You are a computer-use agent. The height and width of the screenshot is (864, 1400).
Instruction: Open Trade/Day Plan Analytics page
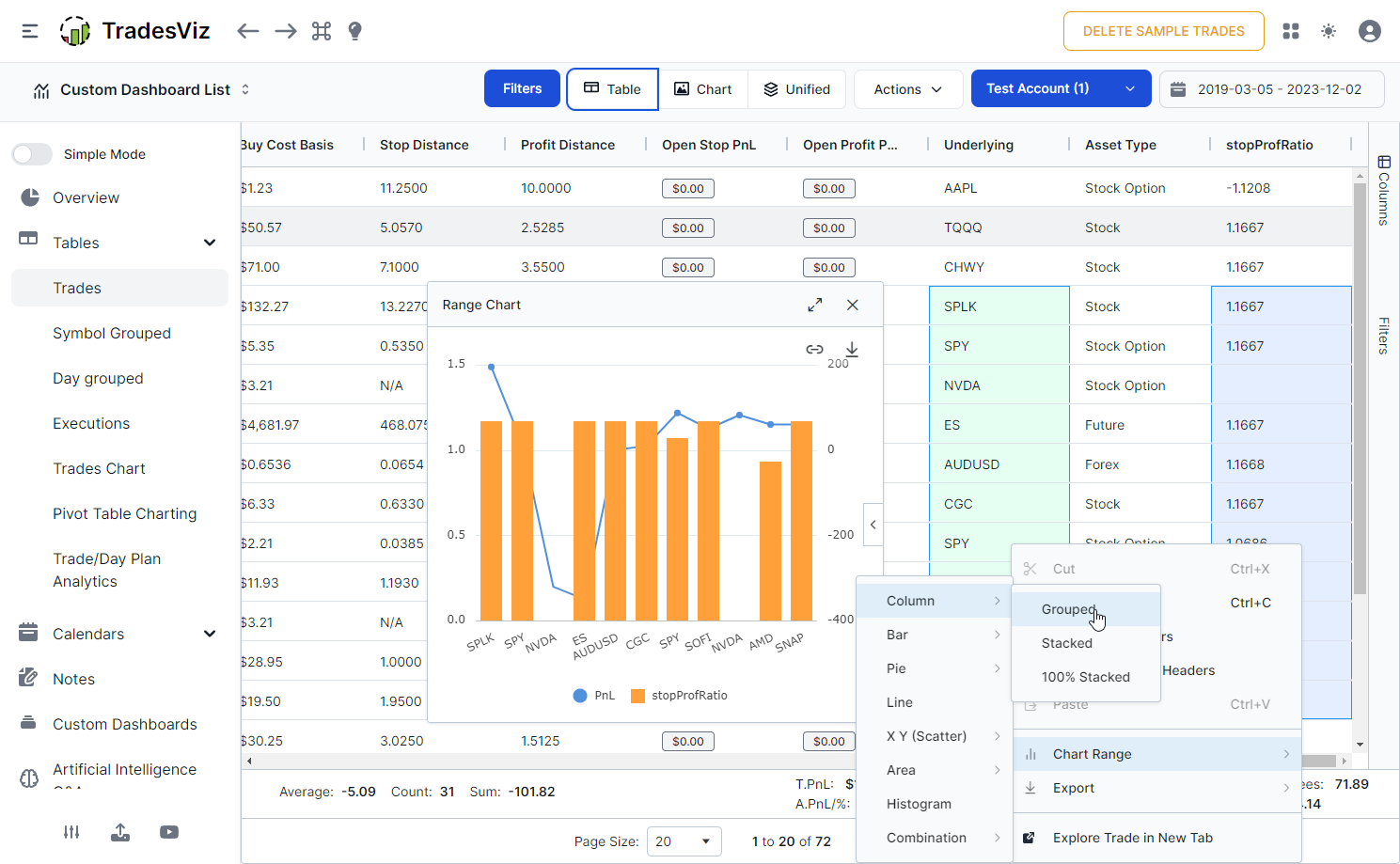coord(119,570)
